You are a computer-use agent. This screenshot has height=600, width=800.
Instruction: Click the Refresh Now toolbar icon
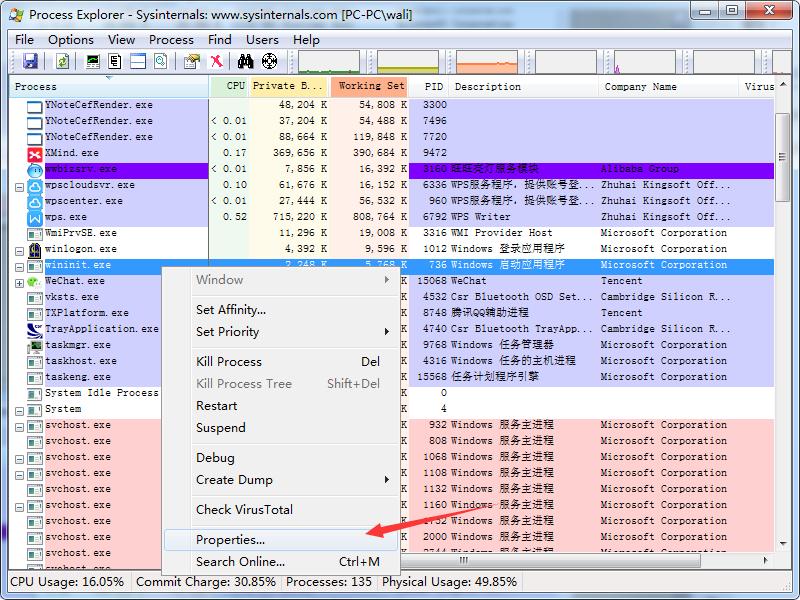(x=62, y=61)
